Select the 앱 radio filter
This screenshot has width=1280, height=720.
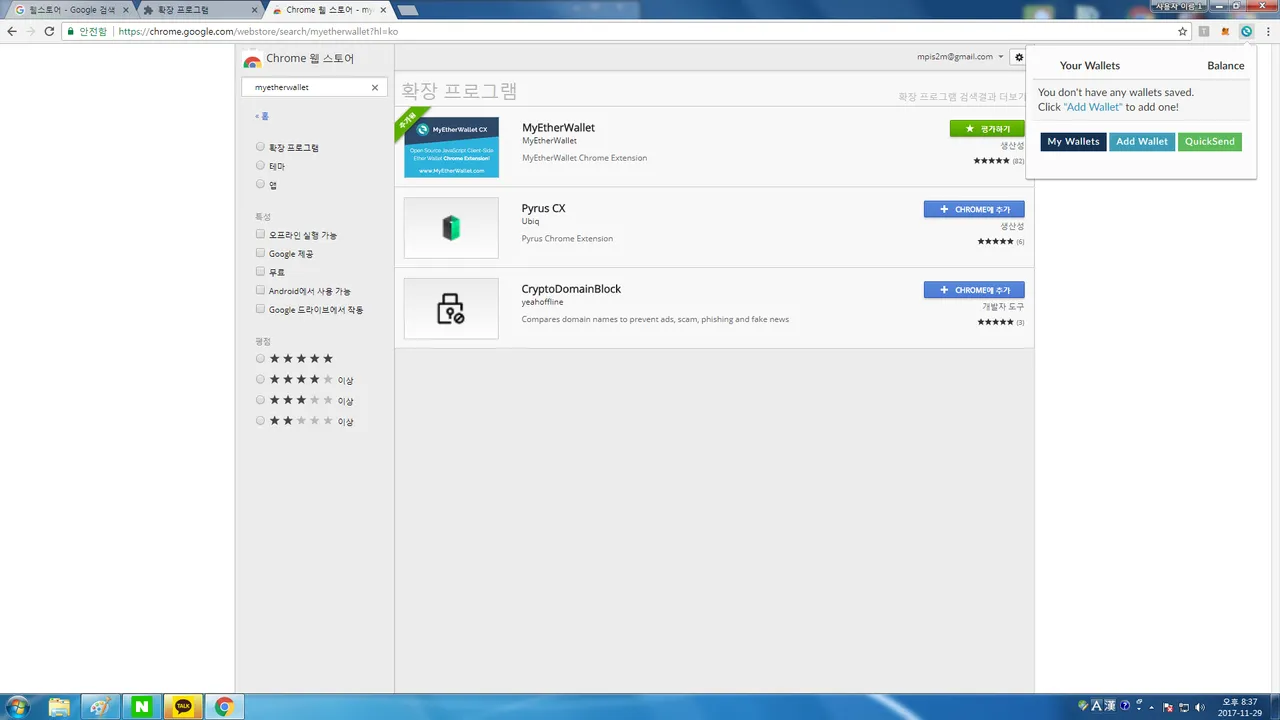point(260,184)
